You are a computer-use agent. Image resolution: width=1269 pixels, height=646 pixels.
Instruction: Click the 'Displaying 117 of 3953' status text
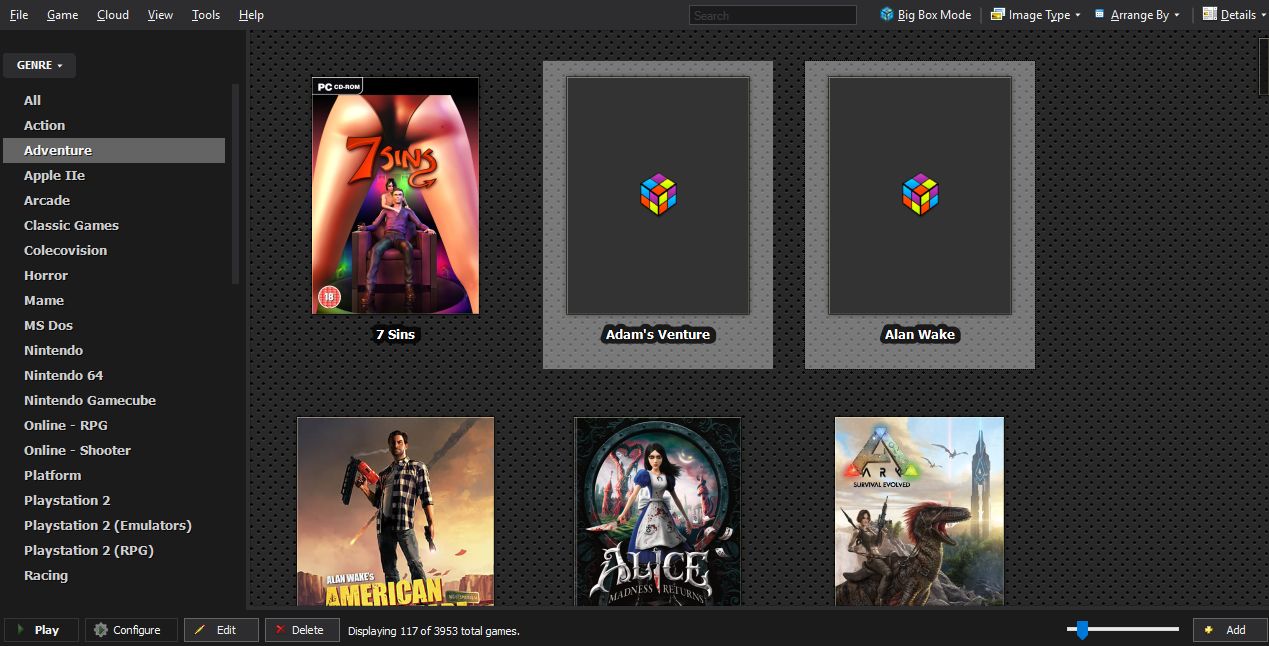pyautogui.click(x=434, y=631)
